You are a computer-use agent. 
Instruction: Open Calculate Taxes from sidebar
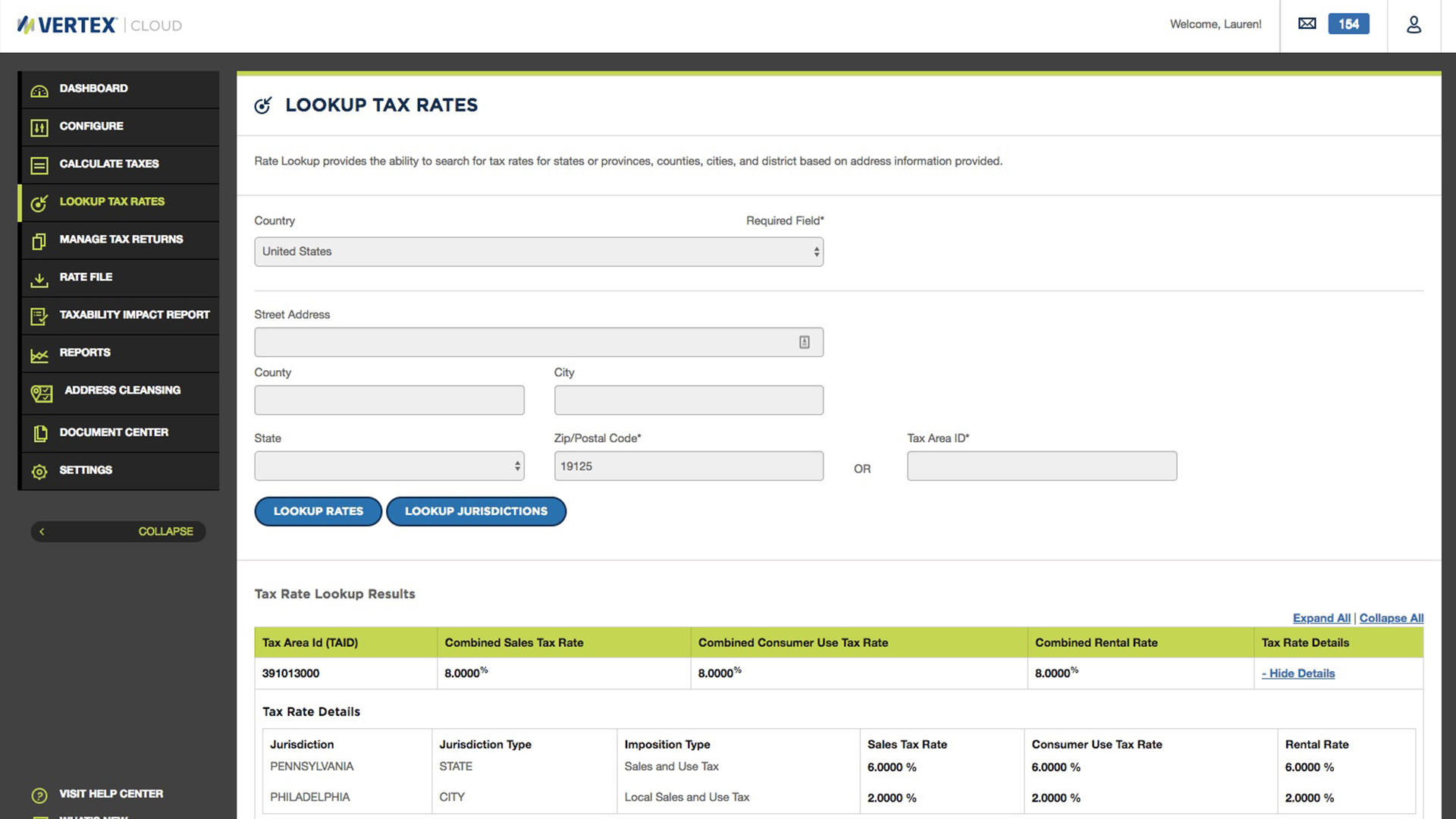pos(108,164)
